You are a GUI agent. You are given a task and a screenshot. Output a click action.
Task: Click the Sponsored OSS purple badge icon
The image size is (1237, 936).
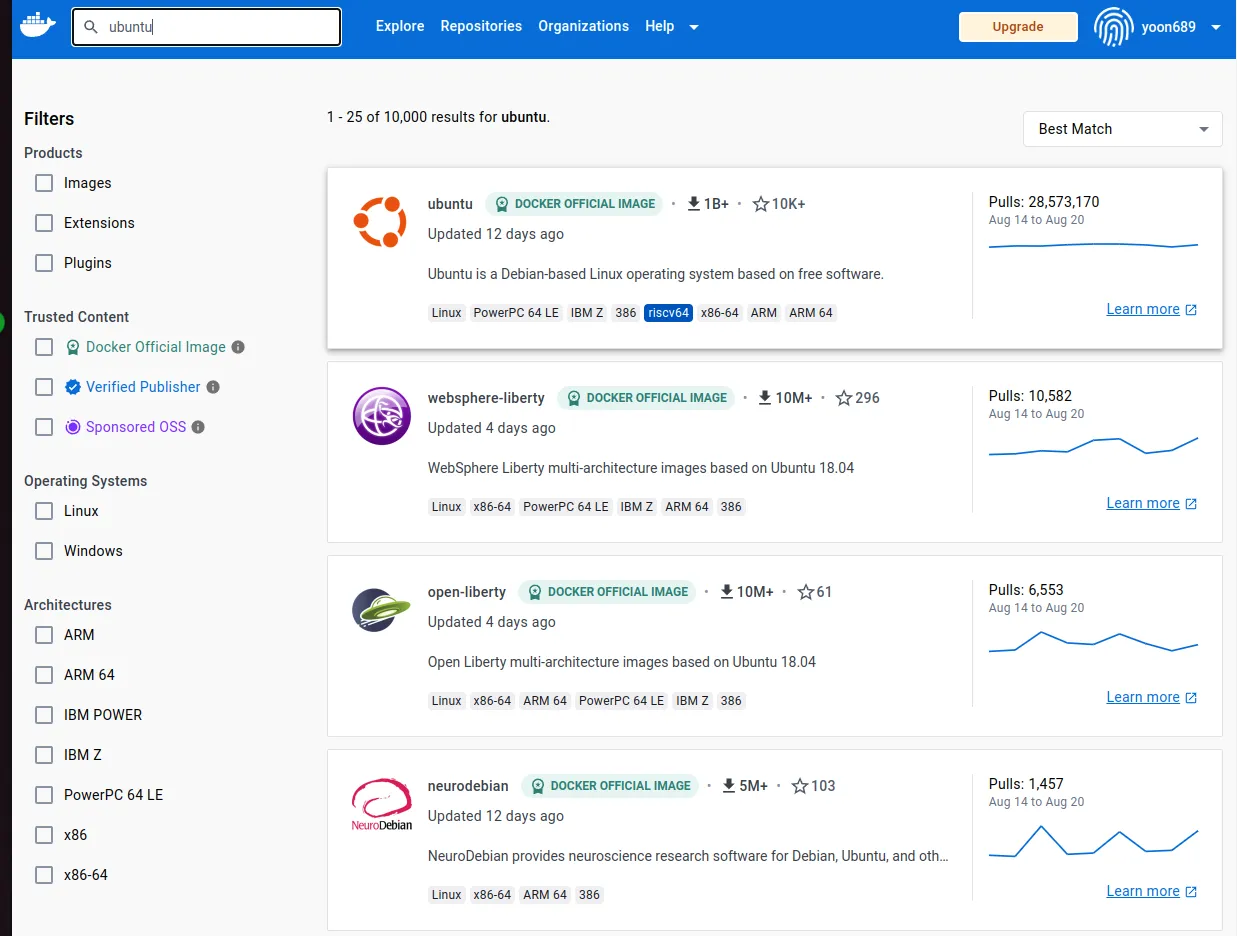(x=72, y=427)
